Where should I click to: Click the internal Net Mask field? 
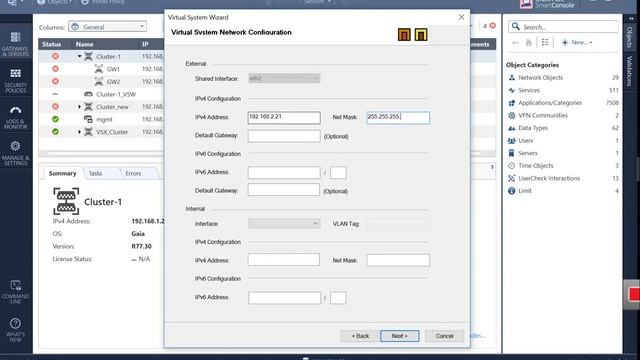[398, 260]
